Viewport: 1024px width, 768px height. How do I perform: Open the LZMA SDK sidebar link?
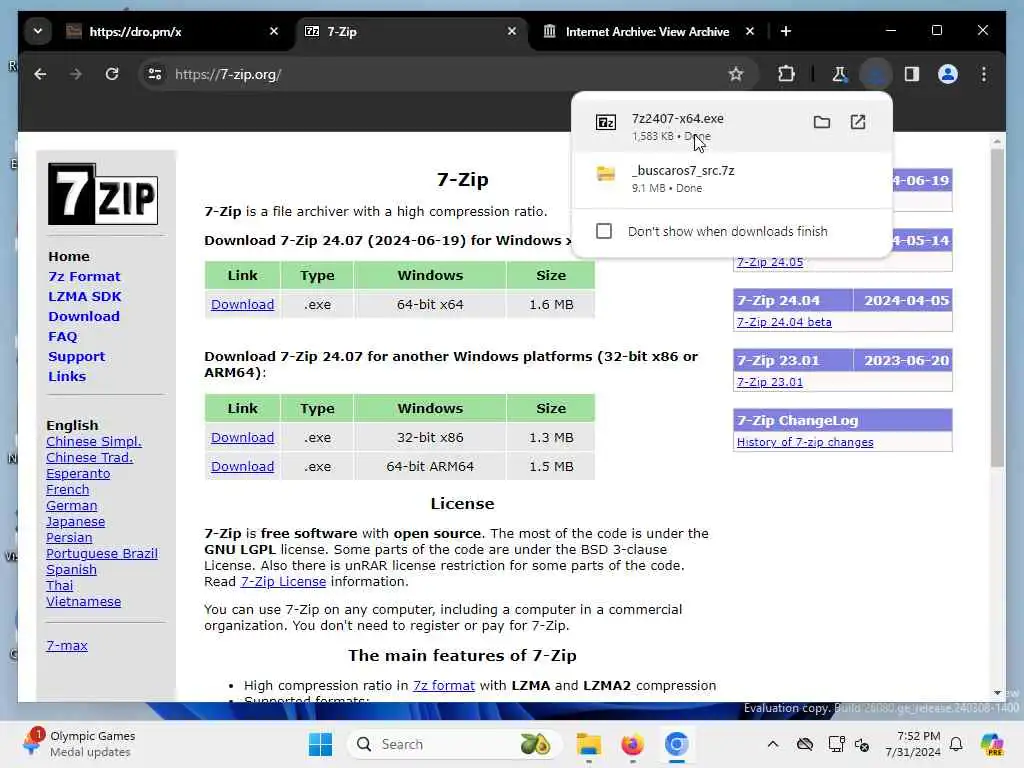click(x=85, y=296)
